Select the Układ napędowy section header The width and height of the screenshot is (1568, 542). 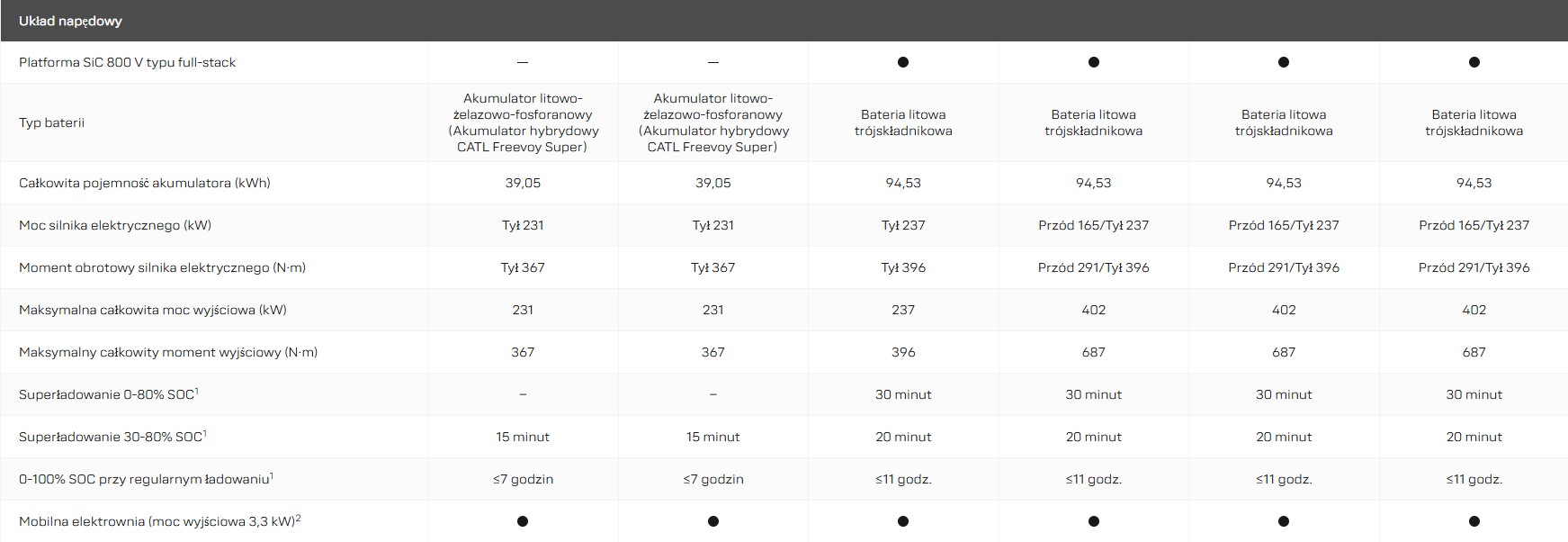click(x=70, y=21)
